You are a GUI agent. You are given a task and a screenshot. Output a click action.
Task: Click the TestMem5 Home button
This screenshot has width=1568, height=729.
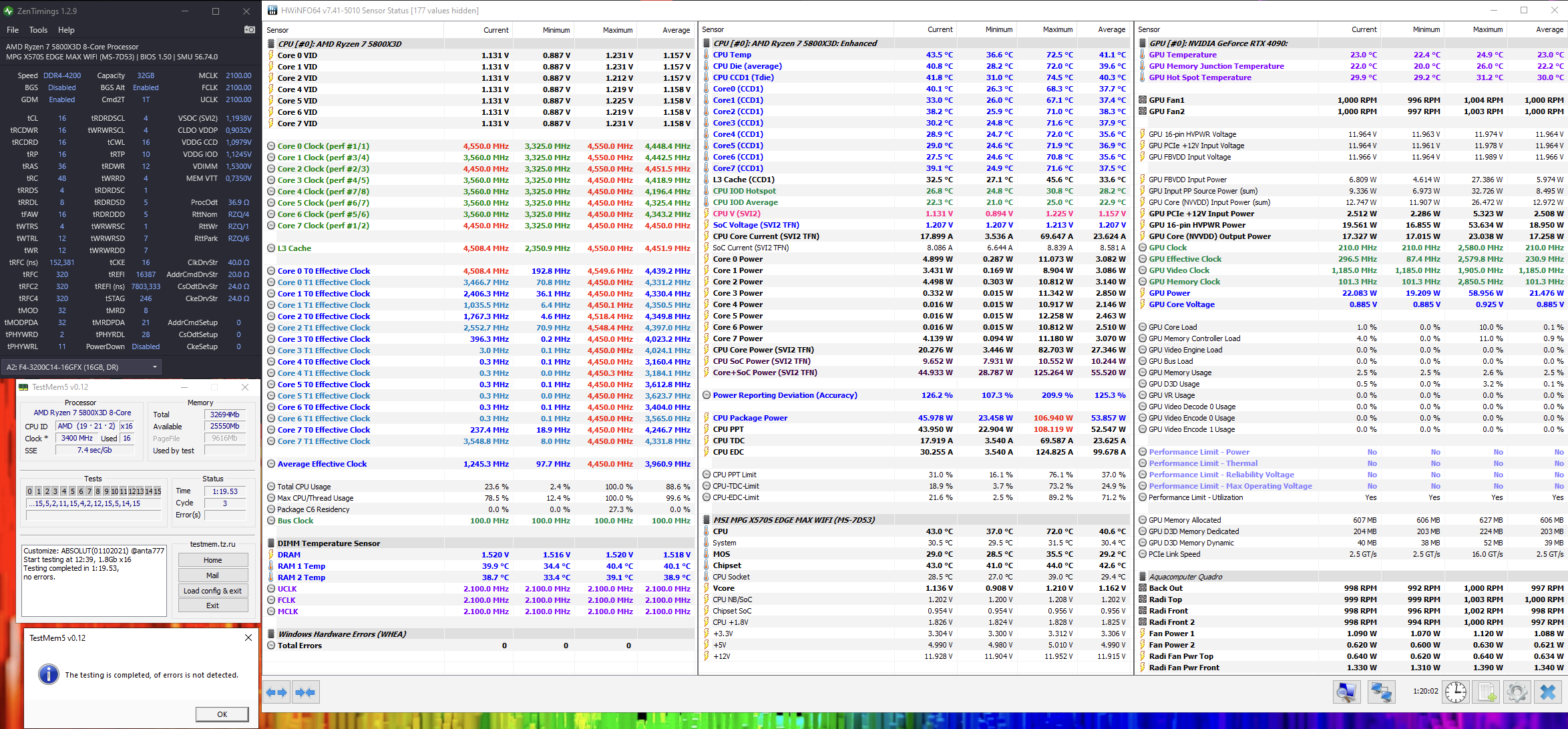point(212,560)
